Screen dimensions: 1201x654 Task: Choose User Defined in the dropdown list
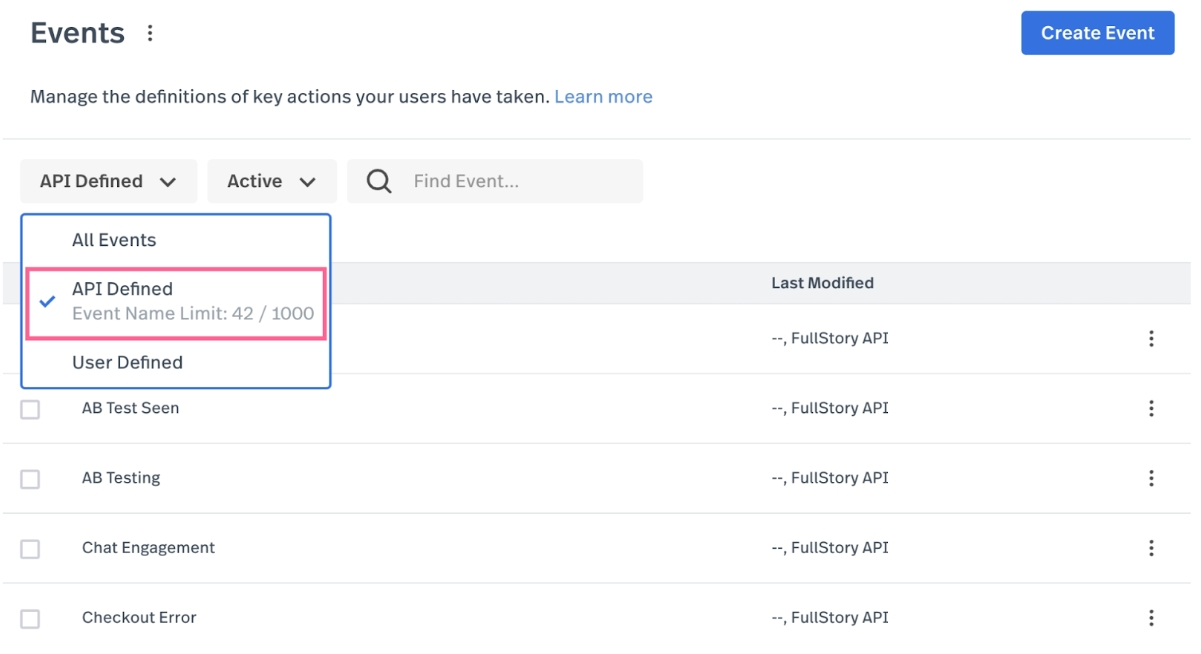(176, 362)
